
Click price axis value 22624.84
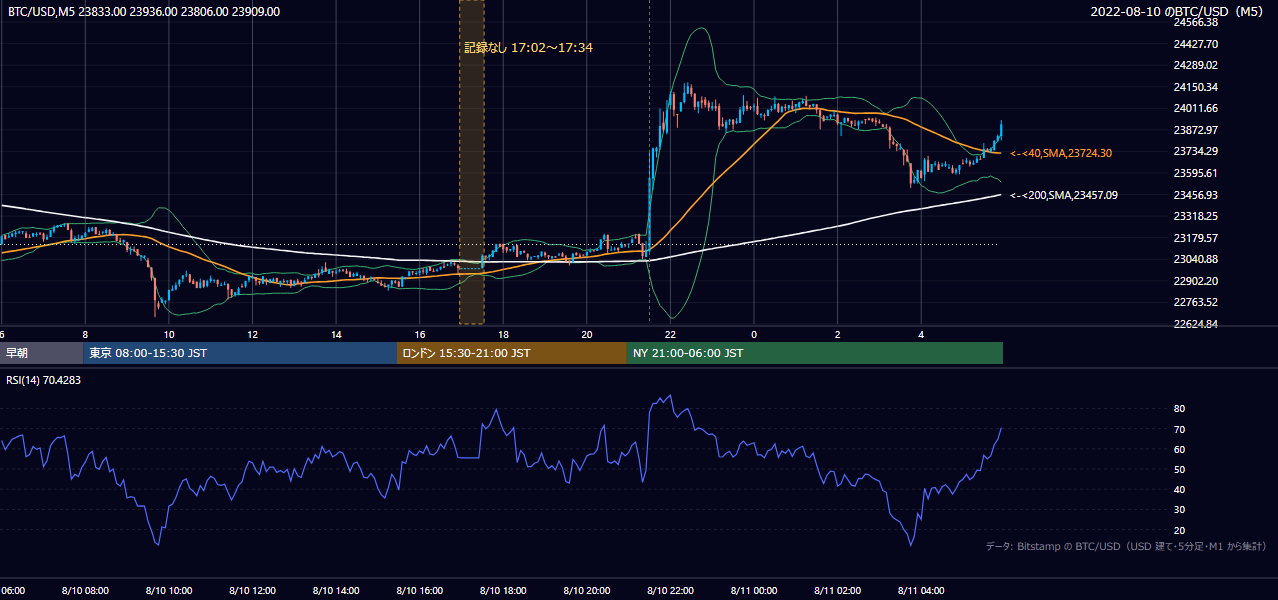[x=1196, y=324]
